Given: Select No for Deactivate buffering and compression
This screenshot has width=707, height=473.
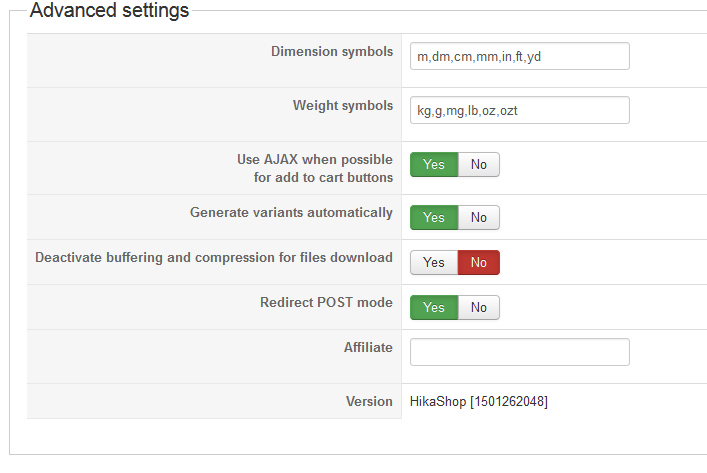Looking at the screenshot, I should [x=479, y=262].
